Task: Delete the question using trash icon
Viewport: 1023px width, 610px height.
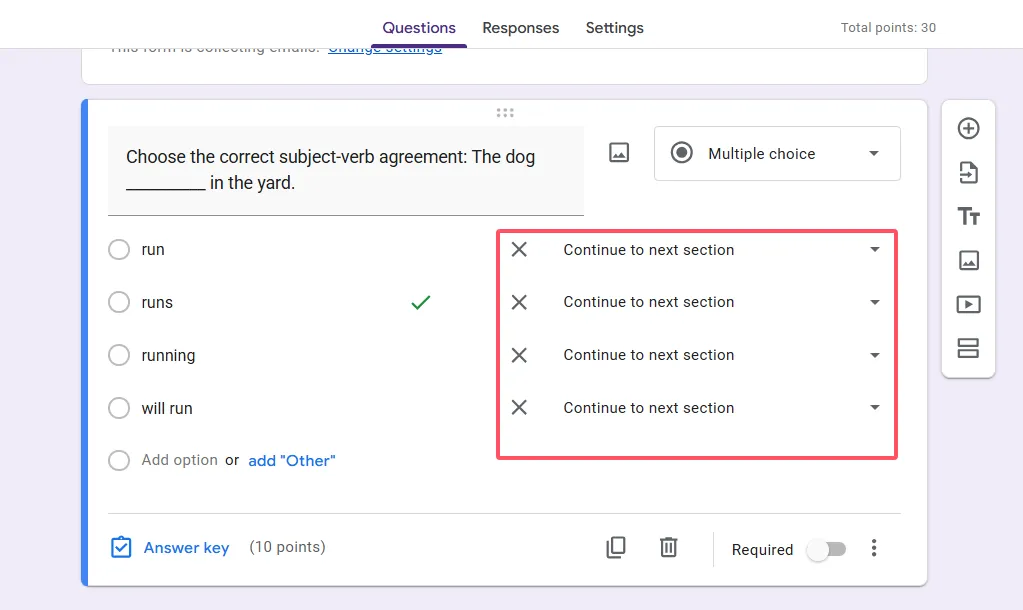Action: coord(669,547)
